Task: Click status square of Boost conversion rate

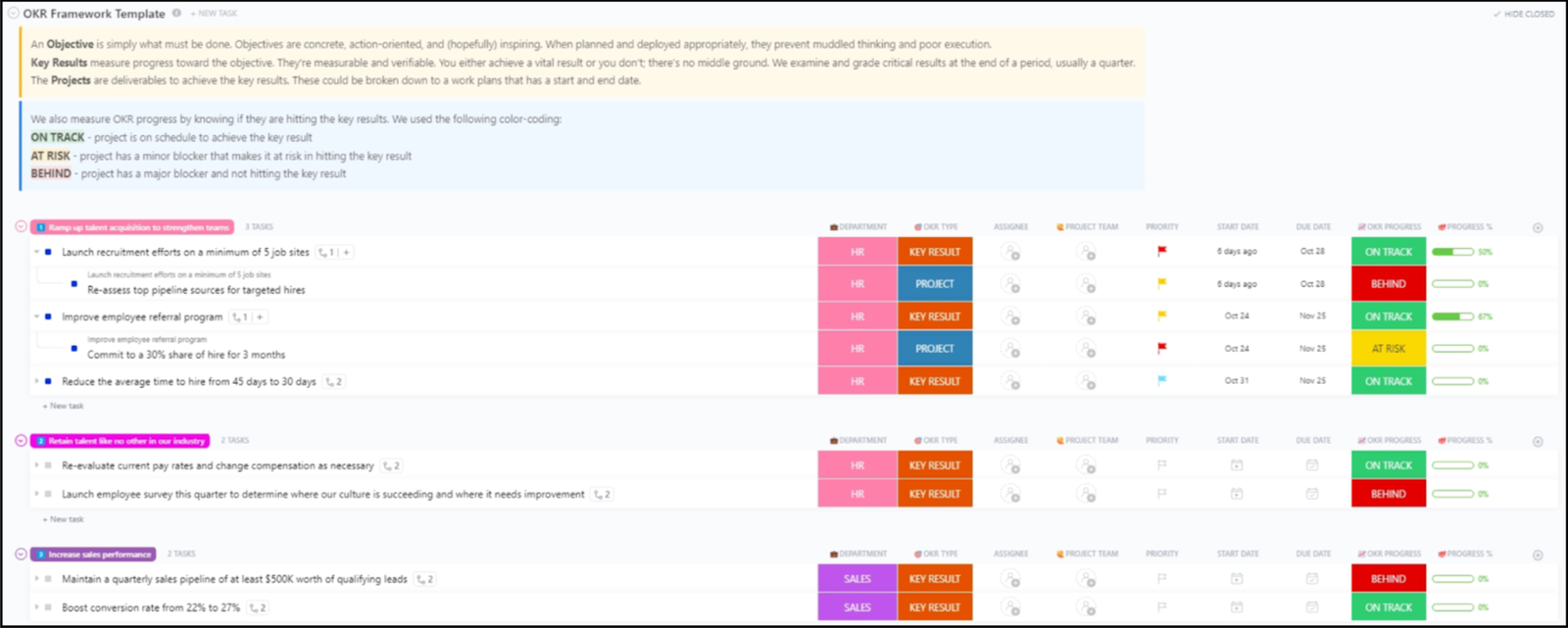Action: point(48,607)
